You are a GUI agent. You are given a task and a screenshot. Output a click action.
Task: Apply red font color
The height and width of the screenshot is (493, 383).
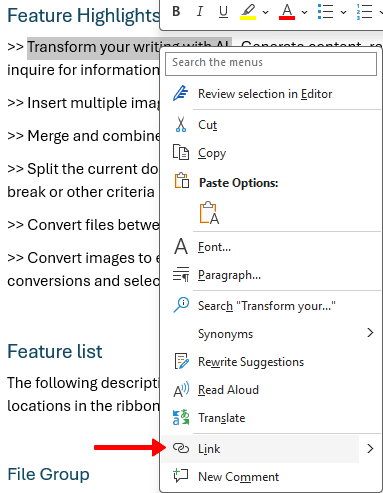tap(287, 12)
